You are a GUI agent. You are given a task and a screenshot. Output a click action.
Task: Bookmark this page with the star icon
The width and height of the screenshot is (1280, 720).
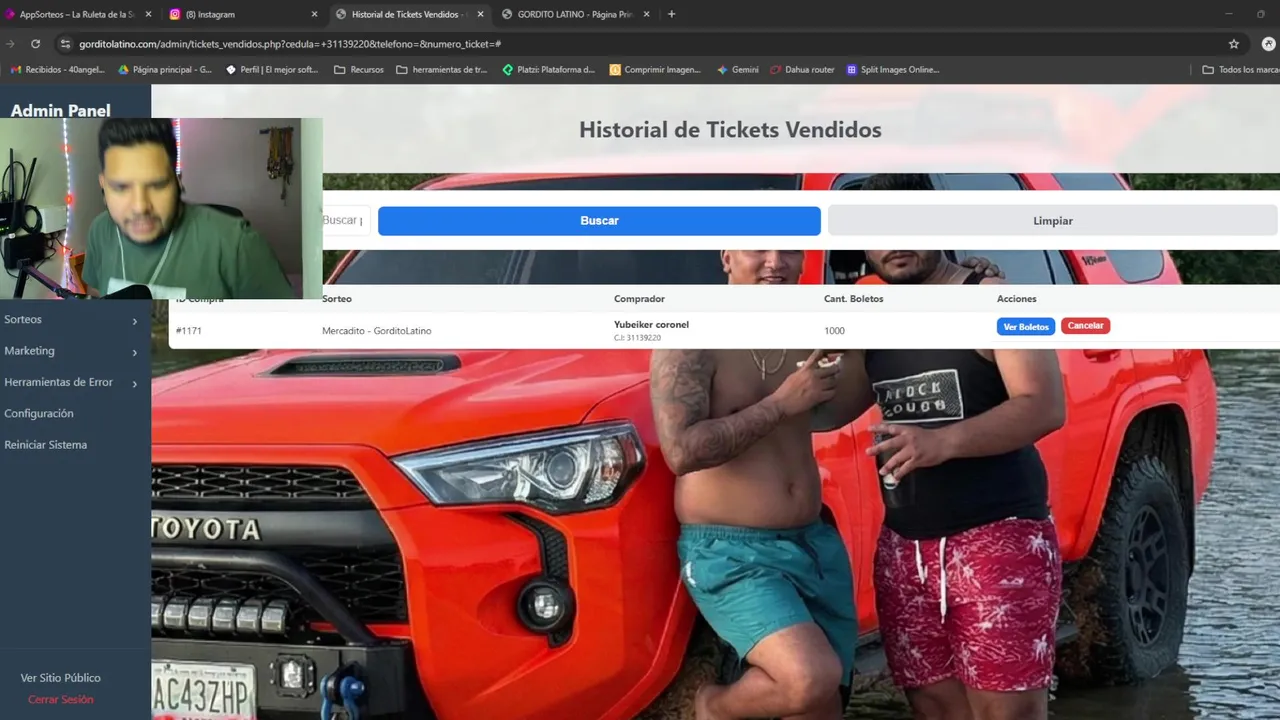coord(1234,44)
